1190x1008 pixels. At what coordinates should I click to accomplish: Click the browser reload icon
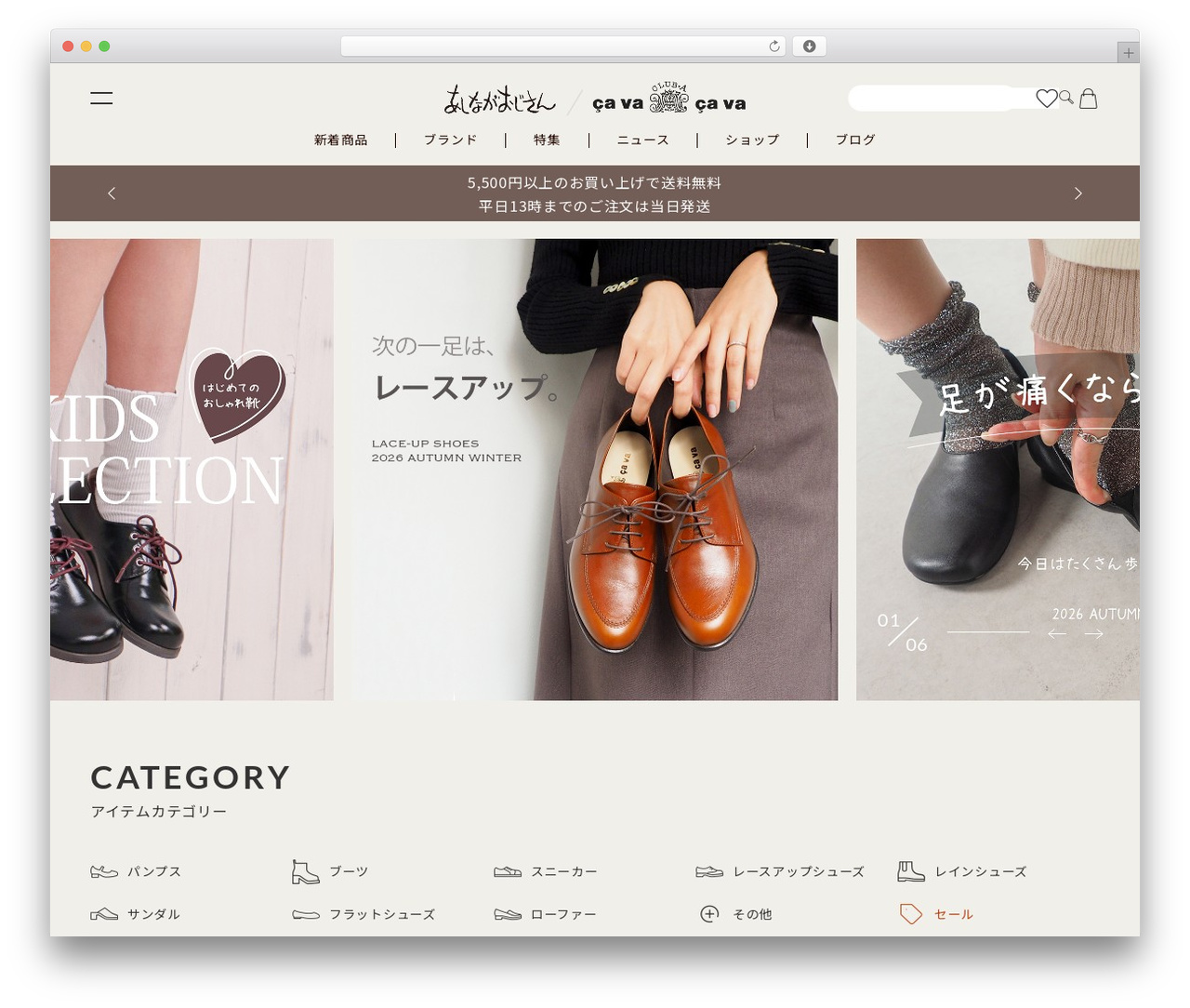coord(774,46)
